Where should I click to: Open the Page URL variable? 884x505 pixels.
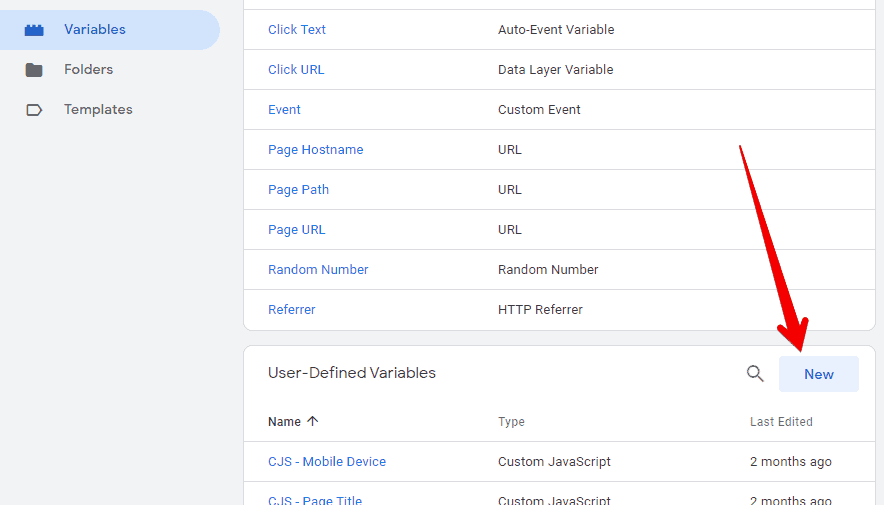coord(297,230)
